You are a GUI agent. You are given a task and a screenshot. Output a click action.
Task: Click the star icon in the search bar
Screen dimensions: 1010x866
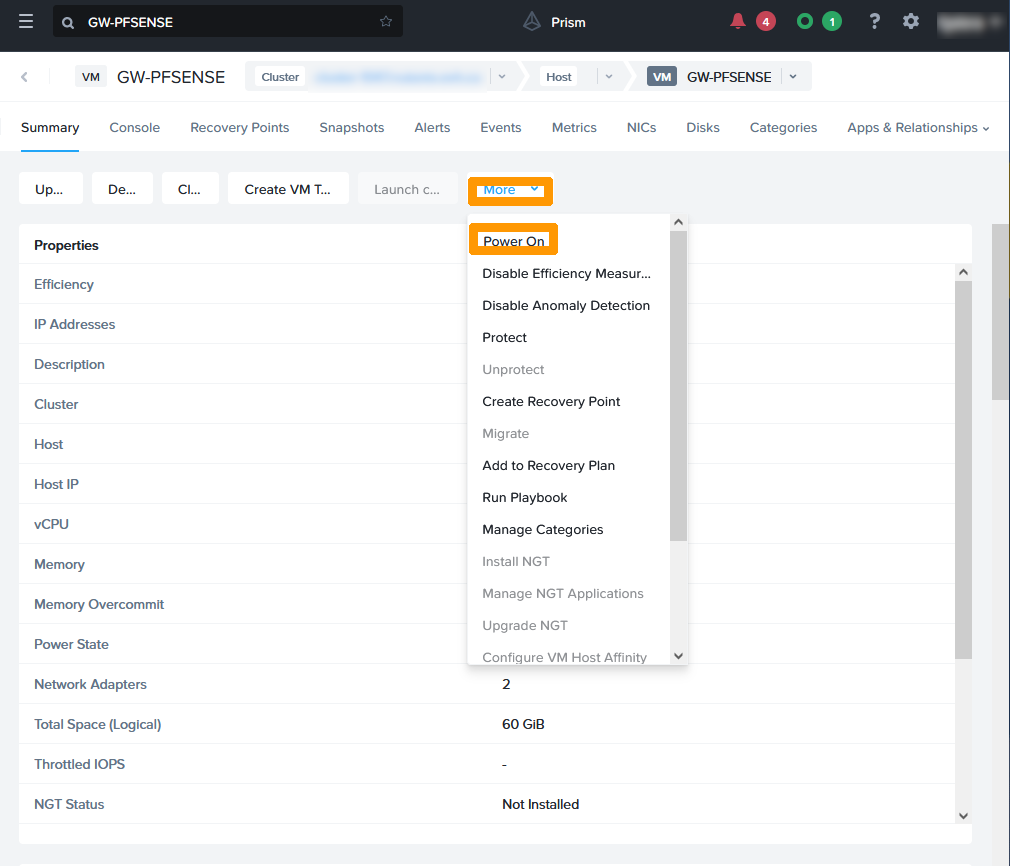(385, 20)
